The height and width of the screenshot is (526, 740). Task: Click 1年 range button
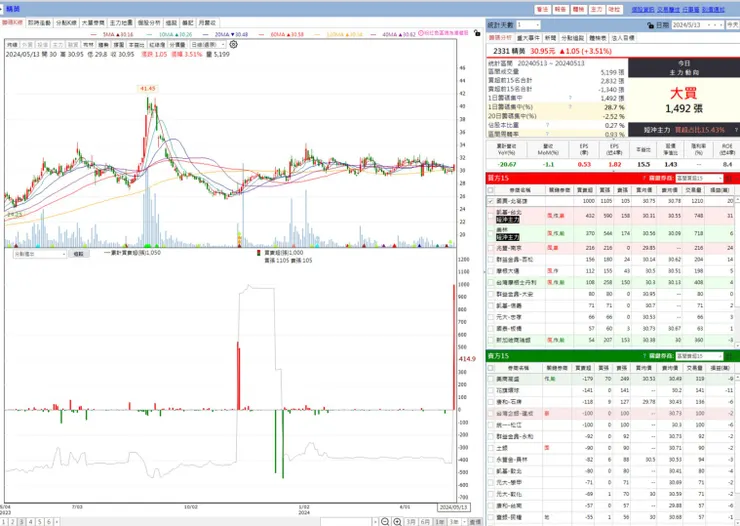click(440, 522)
